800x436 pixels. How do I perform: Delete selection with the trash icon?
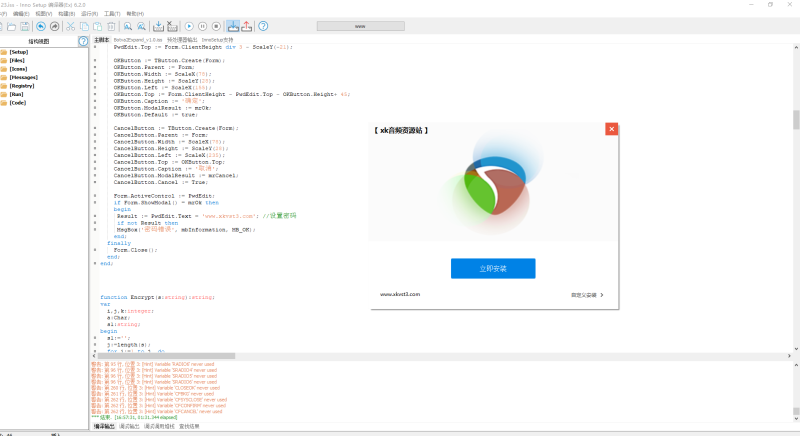[x=111, y=27]
